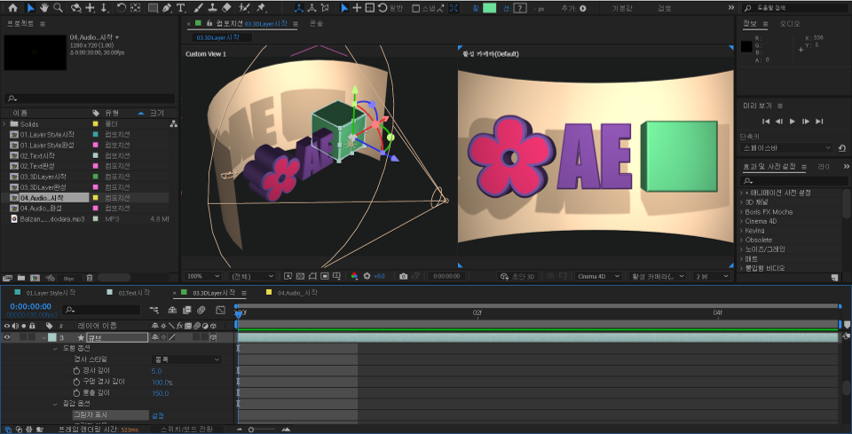The width and height of the screenshot is (852, 434).
Task: Click new folder icon in project panel
Action: [21, 278]
